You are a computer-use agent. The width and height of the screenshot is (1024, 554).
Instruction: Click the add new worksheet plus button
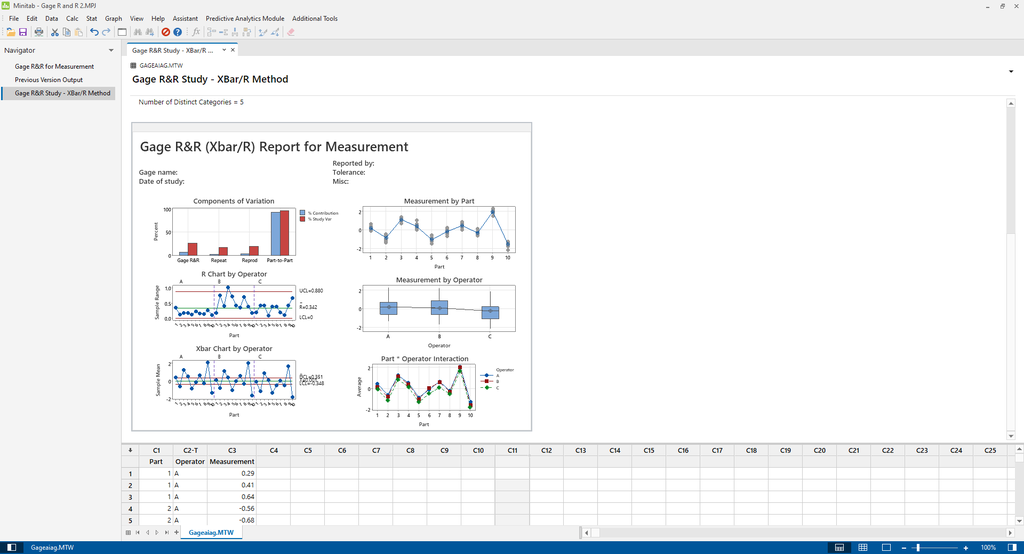[176, 533]
